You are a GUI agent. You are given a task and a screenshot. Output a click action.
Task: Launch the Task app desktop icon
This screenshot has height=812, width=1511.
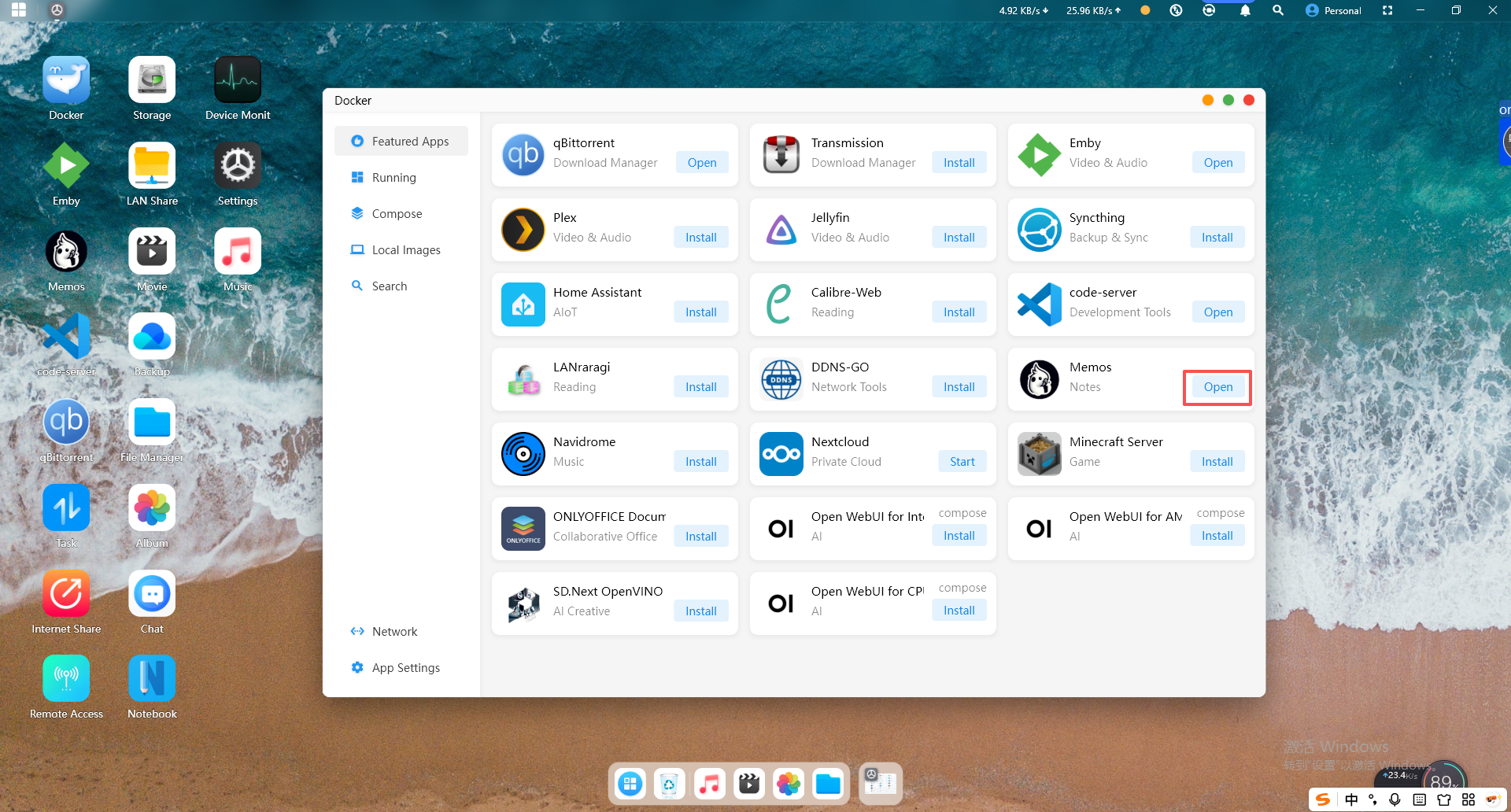pos(66,508)
